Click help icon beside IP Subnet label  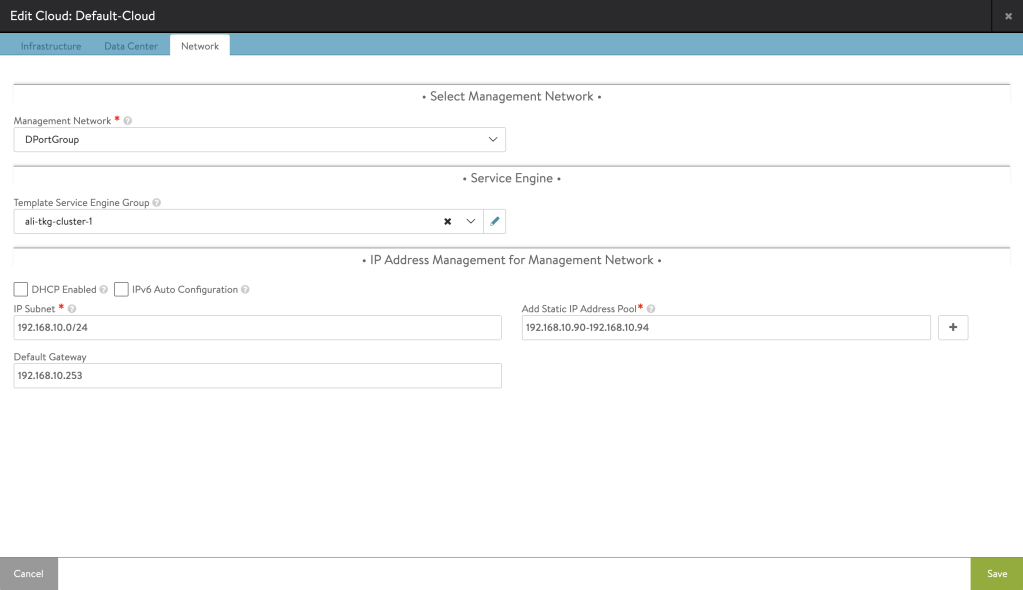(x=72, y=308)
